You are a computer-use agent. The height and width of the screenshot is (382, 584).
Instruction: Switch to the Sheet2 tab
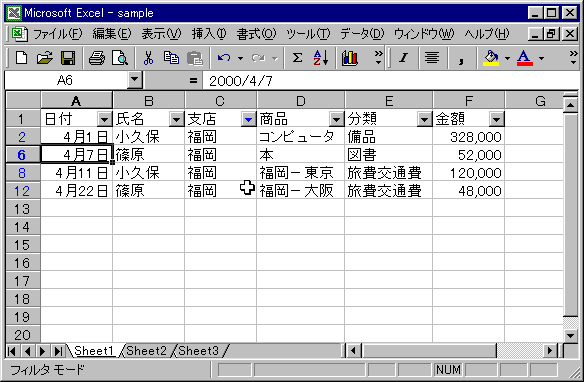tap(146, 351)
